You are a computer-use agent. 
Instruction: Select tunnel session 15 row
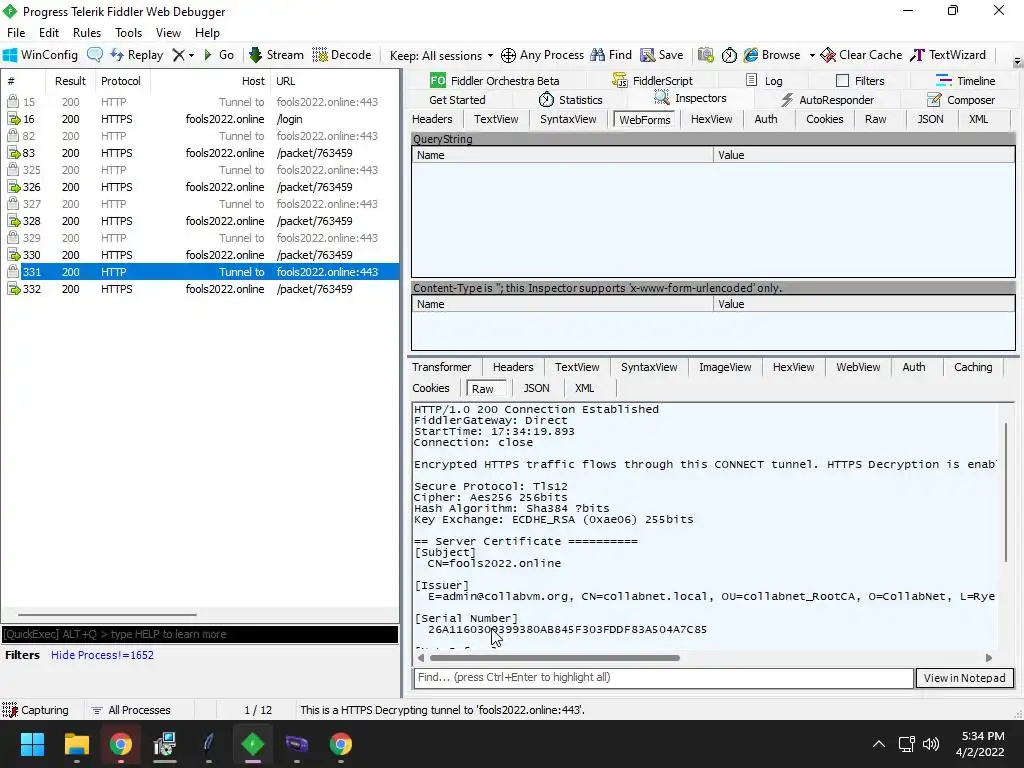pyautogui.click(x=200, y=102)
